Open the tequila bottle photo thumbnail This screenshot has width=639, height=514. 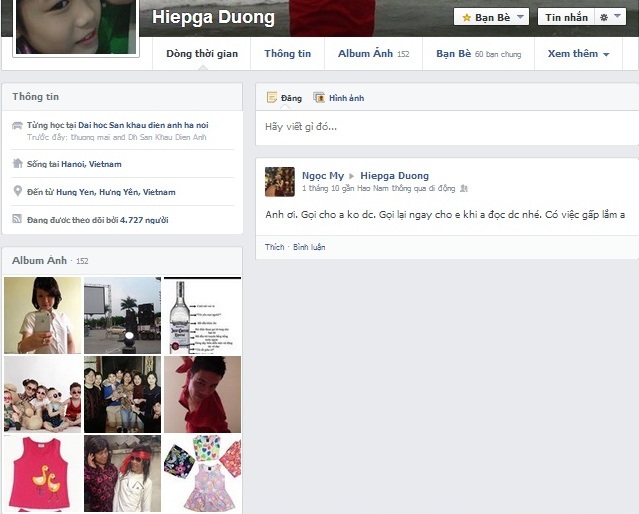201,315
